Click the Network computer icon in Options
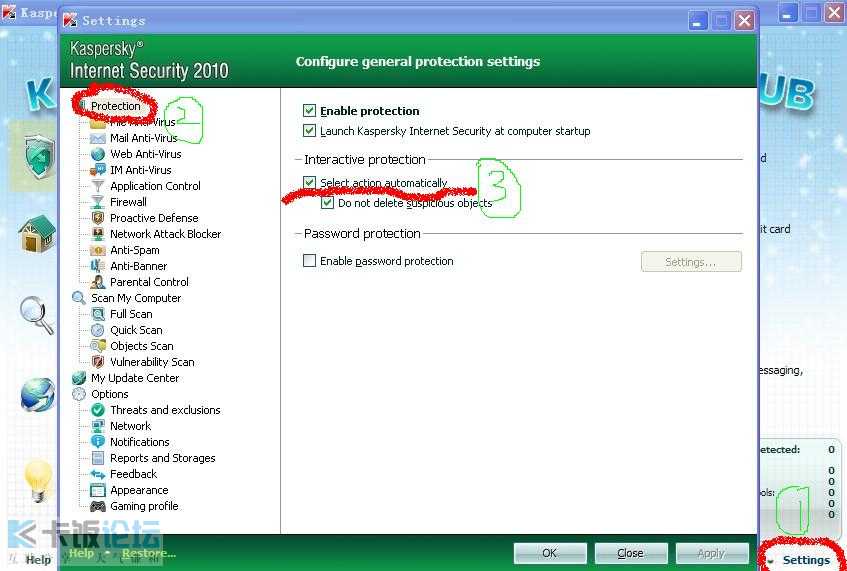The height and width of the screenshot is (571, 847). click(x=98, y=426)
